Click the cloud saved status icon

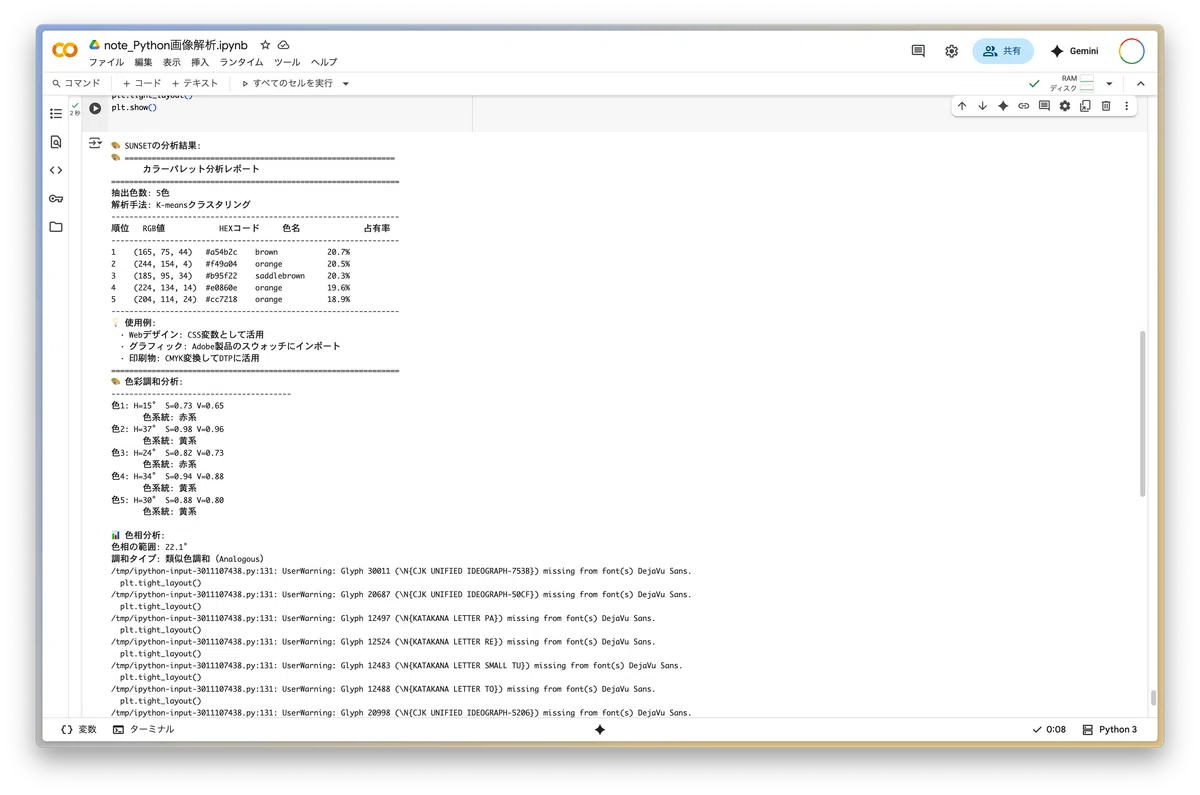pos(284,45)
